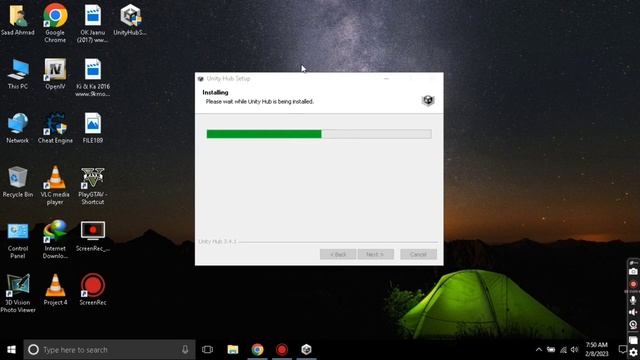Image resolution: width=640 pixels, height=360 pixels.
Task: Open the 7:50 AM clock and date
Action: pyautogui.click(x=597, y=350)
